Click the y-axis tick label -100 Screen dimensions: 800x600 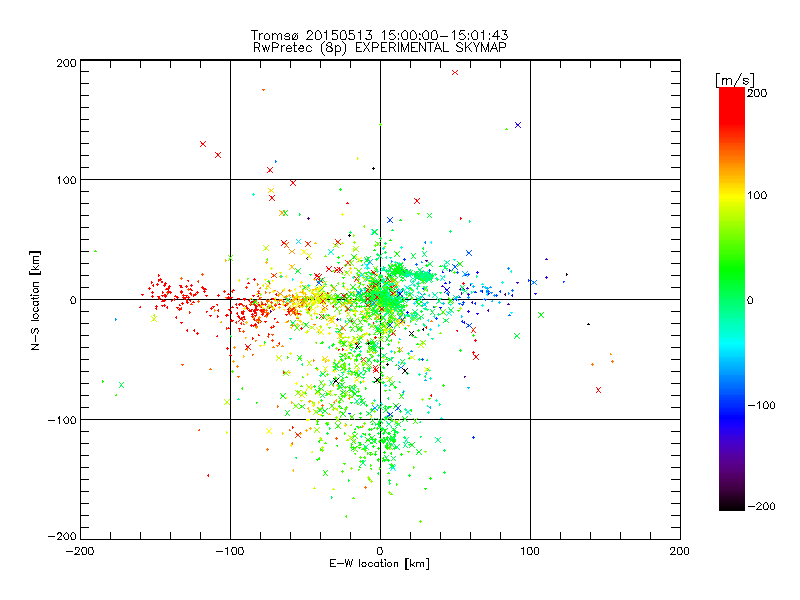pos(62,420)
